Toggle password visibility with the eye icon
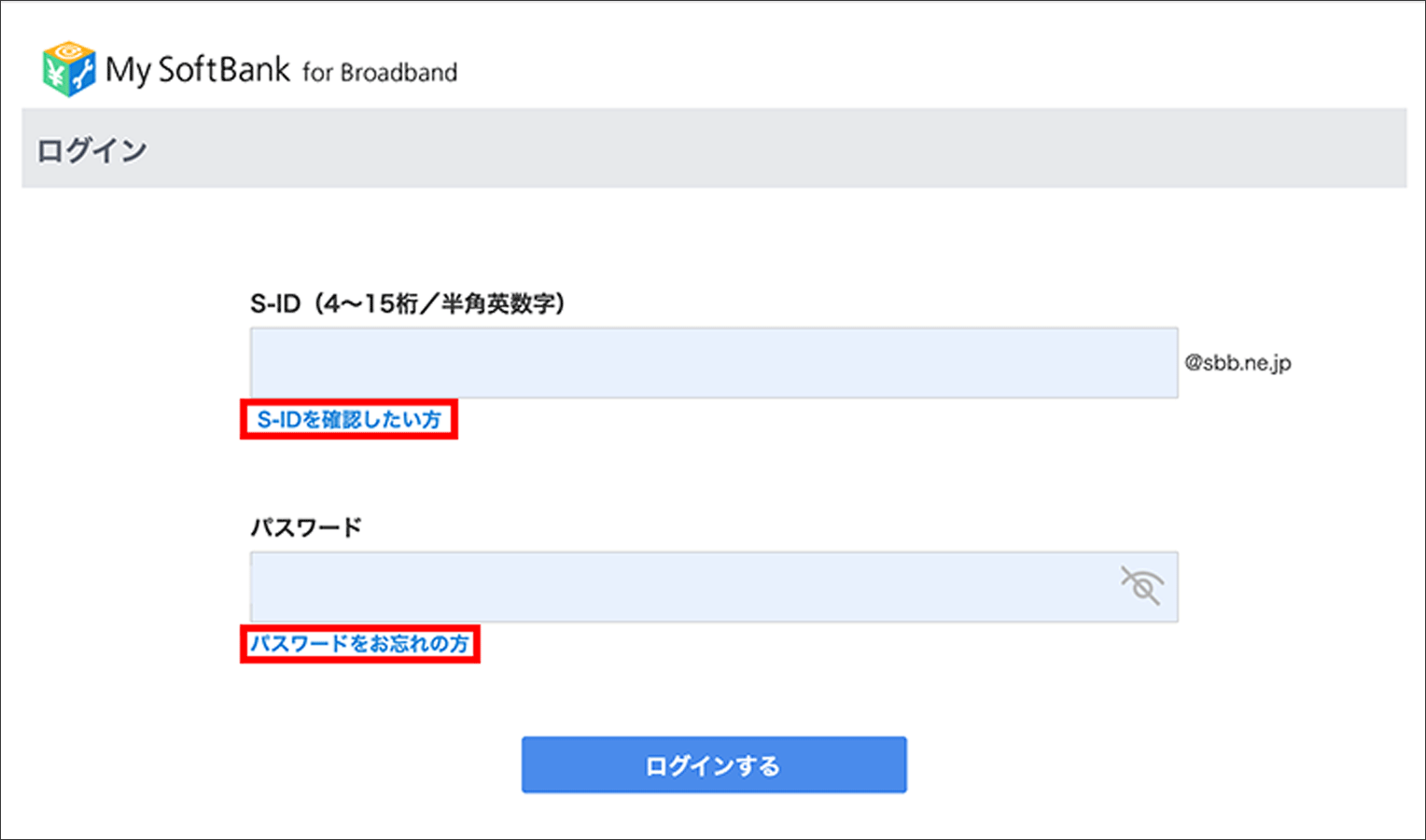Screen dimensions: 1426x840 click(x=1140, y=586)
